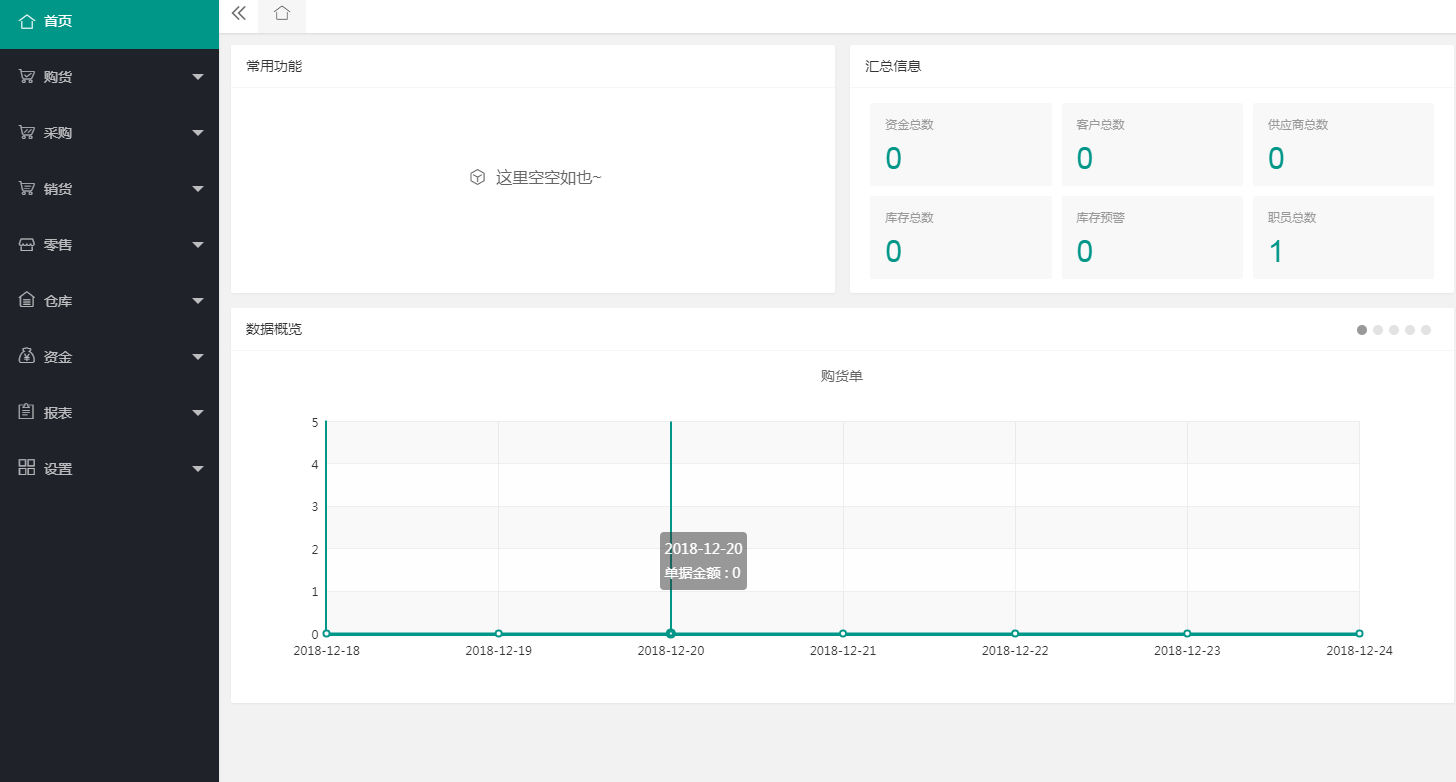Click the home icon on the tab bar
The width and height of the screenshot is (1456, 782).
click(281, 15)
